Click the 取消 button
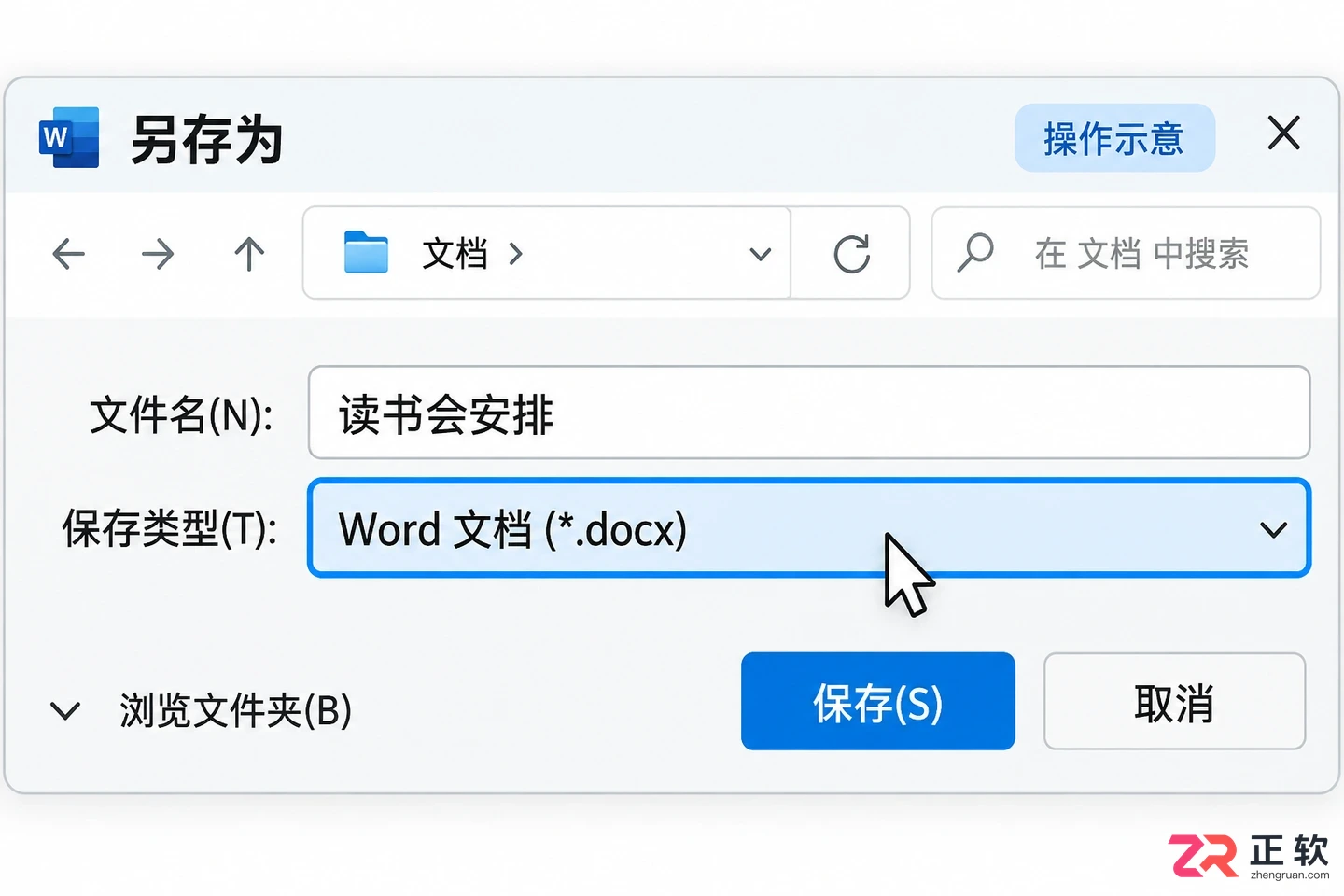Image resolution: width=1344 pixels, height=896 pixels. coord(1174,701)
